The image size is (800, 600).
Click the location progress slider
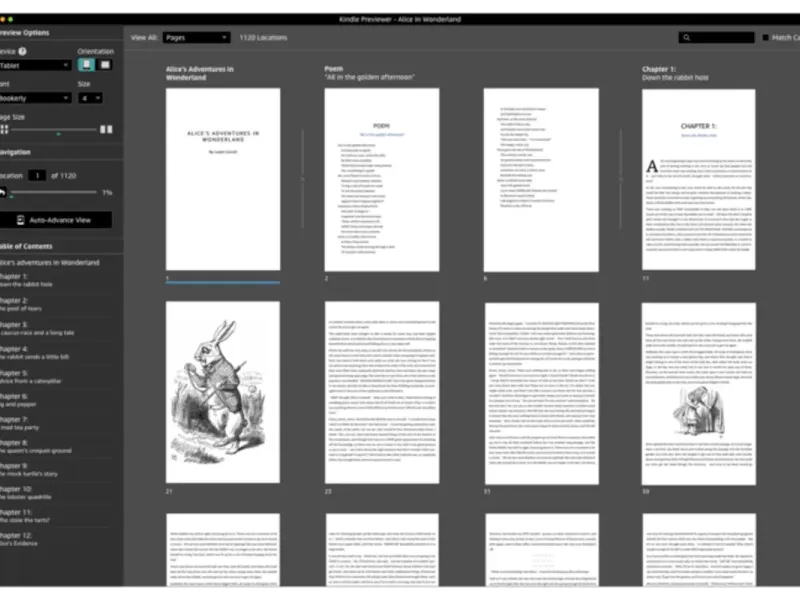[x=54, y=192]
